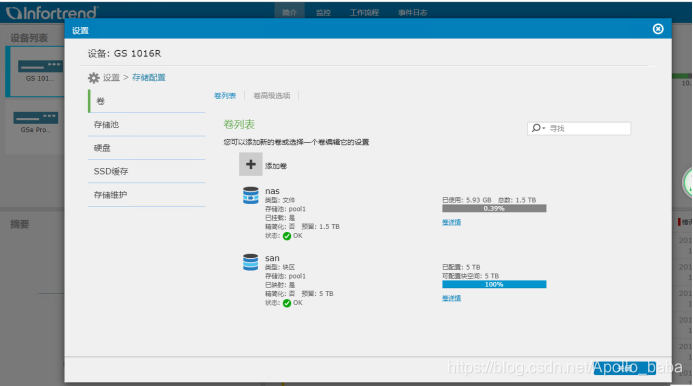
Task: Click the 设备列表 heading in background window
Action: point(29,38)
